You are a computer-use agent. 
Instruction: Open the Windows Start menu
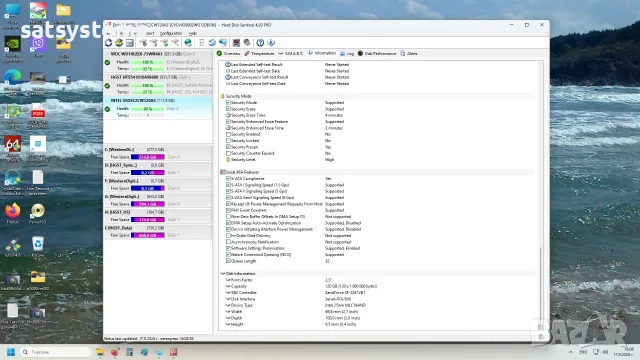pos(11,352)
